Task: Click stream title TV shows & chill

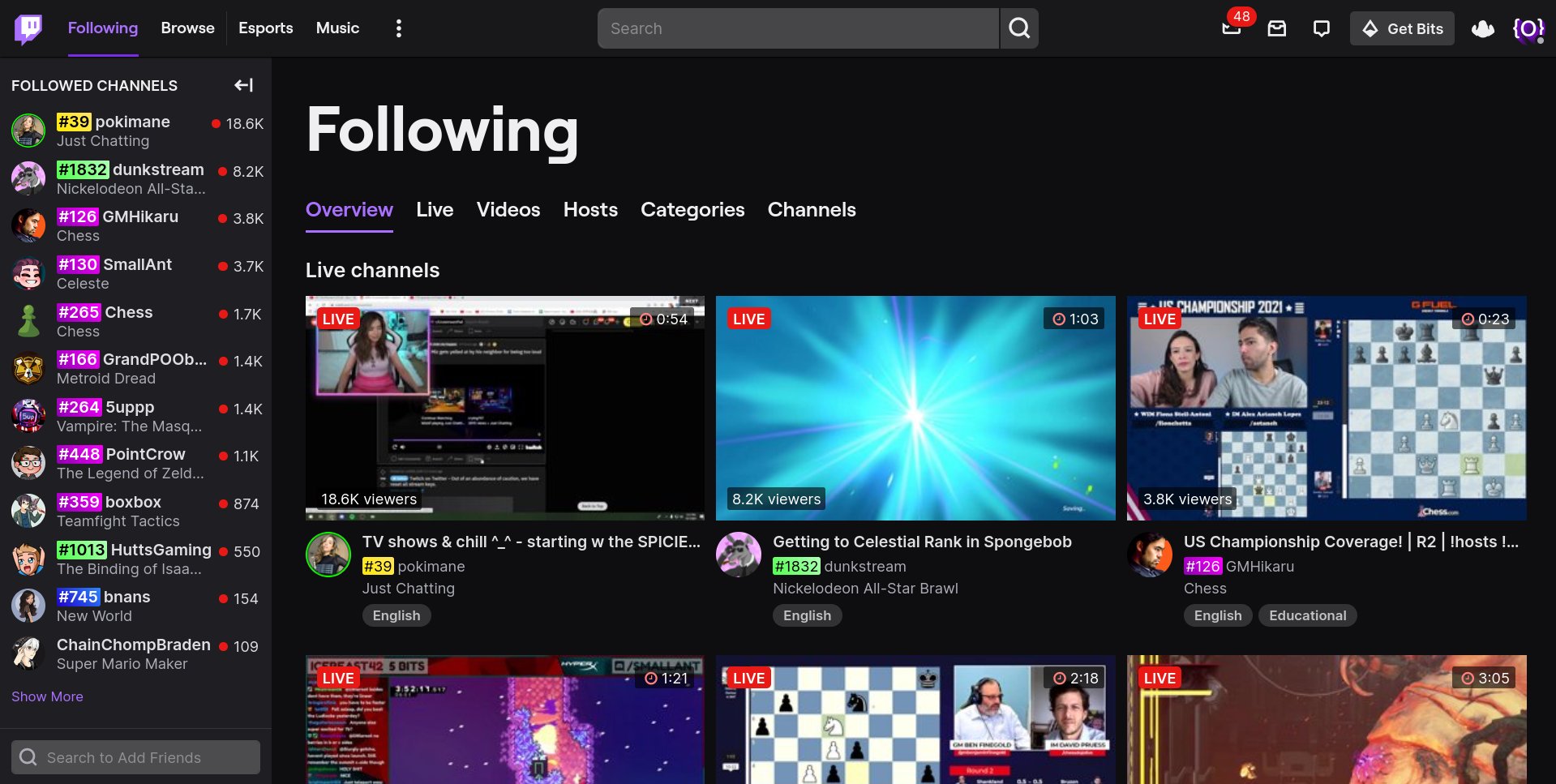Action: [531, 542]
